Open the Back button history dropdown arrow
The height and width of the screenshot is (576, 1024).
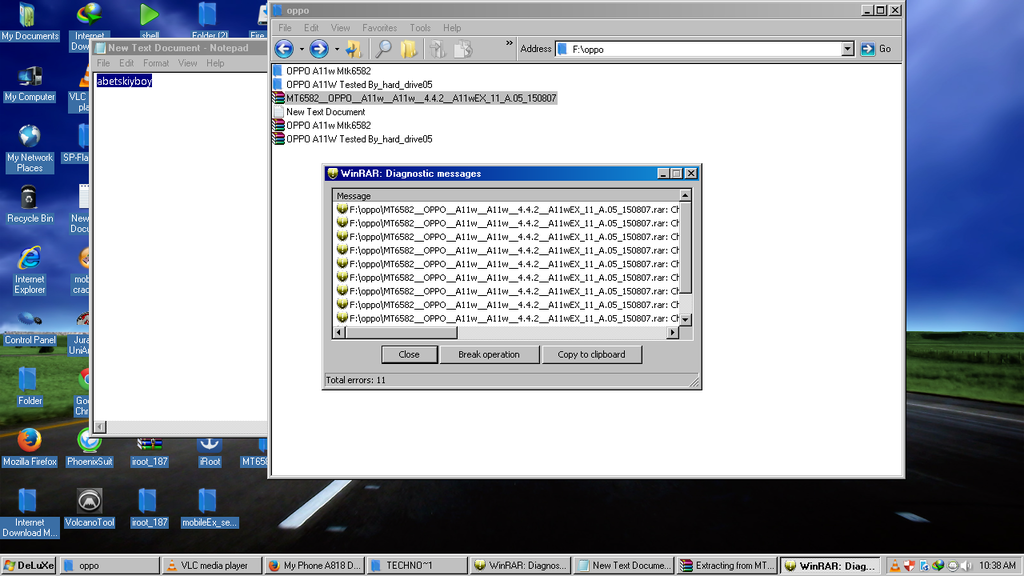(302, 49)
